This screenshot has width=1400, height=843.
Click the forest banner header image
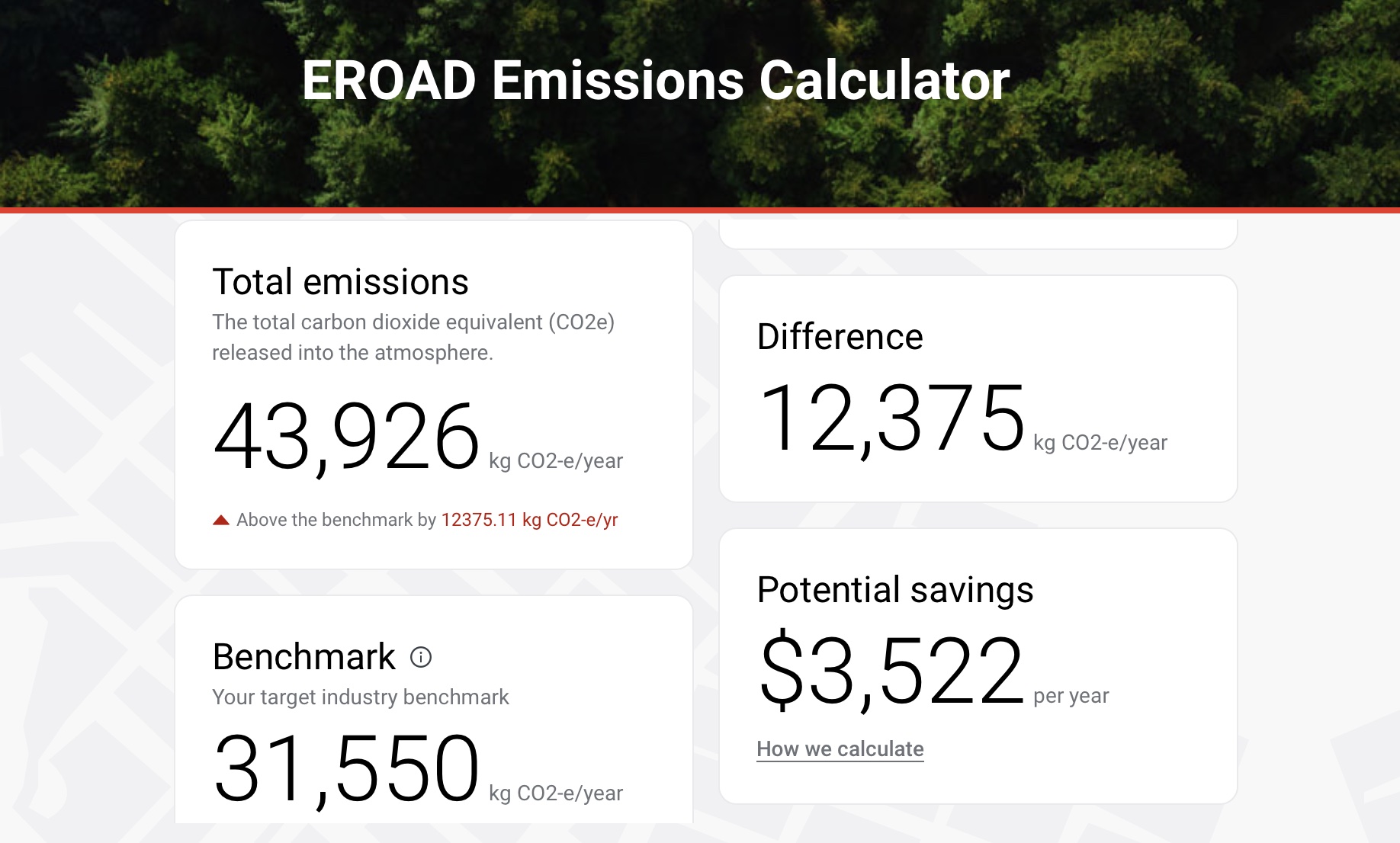[x=700, y=103]
